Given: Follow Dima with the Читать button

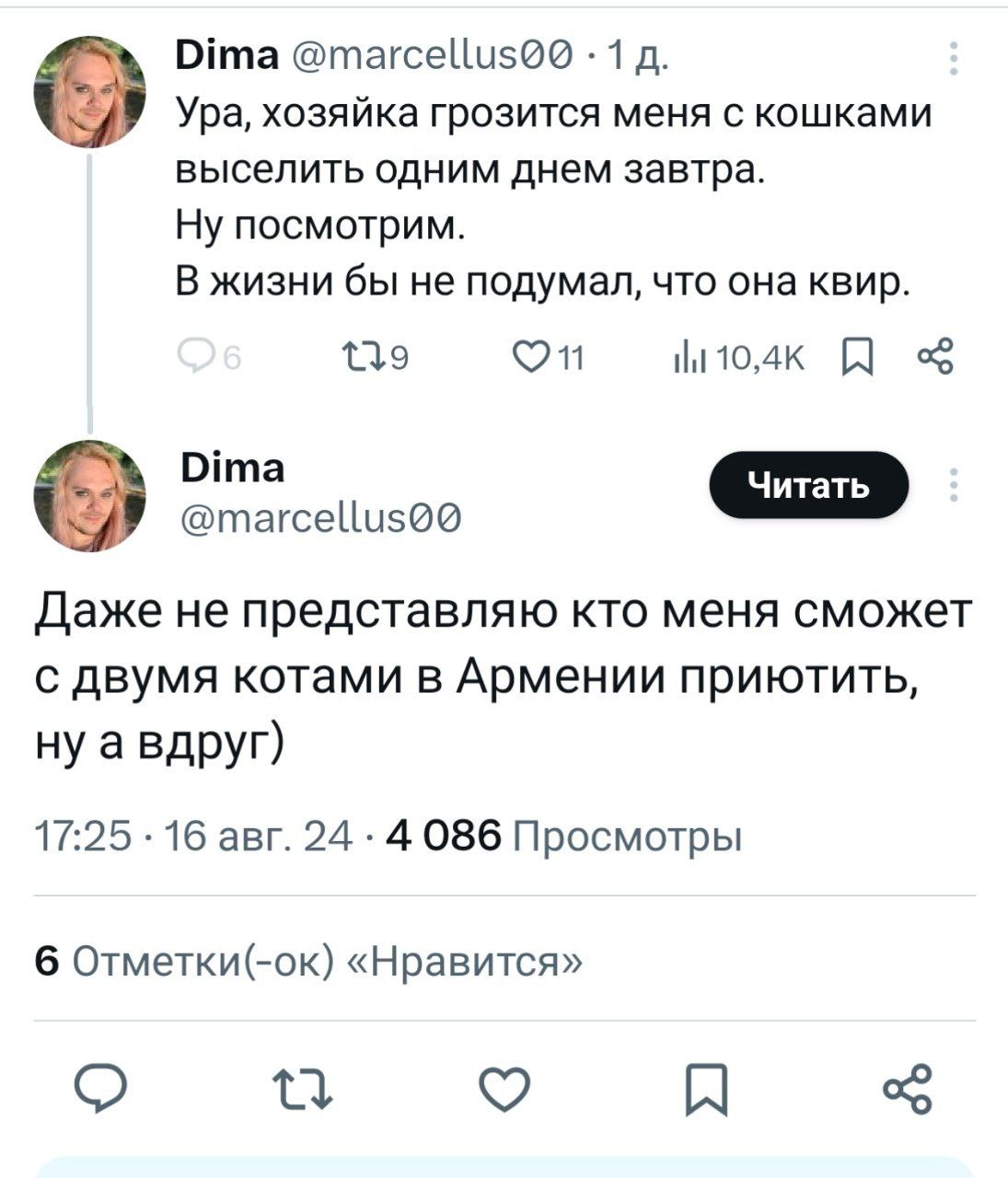Looking at the screenshot, I should pos(808,485).
